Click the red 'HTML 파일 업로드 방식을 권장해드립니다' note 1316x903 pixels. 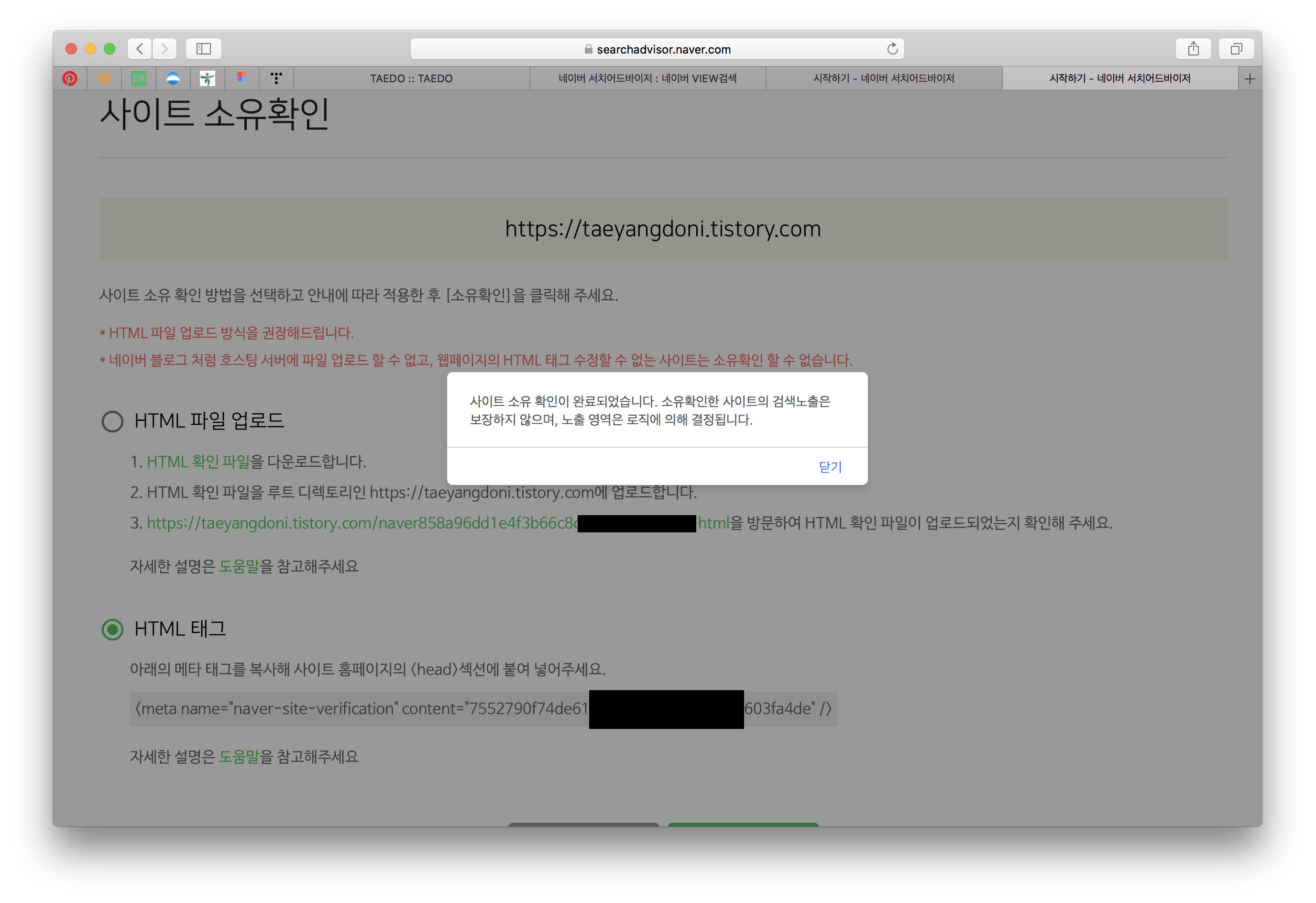(x=227, y=333)
